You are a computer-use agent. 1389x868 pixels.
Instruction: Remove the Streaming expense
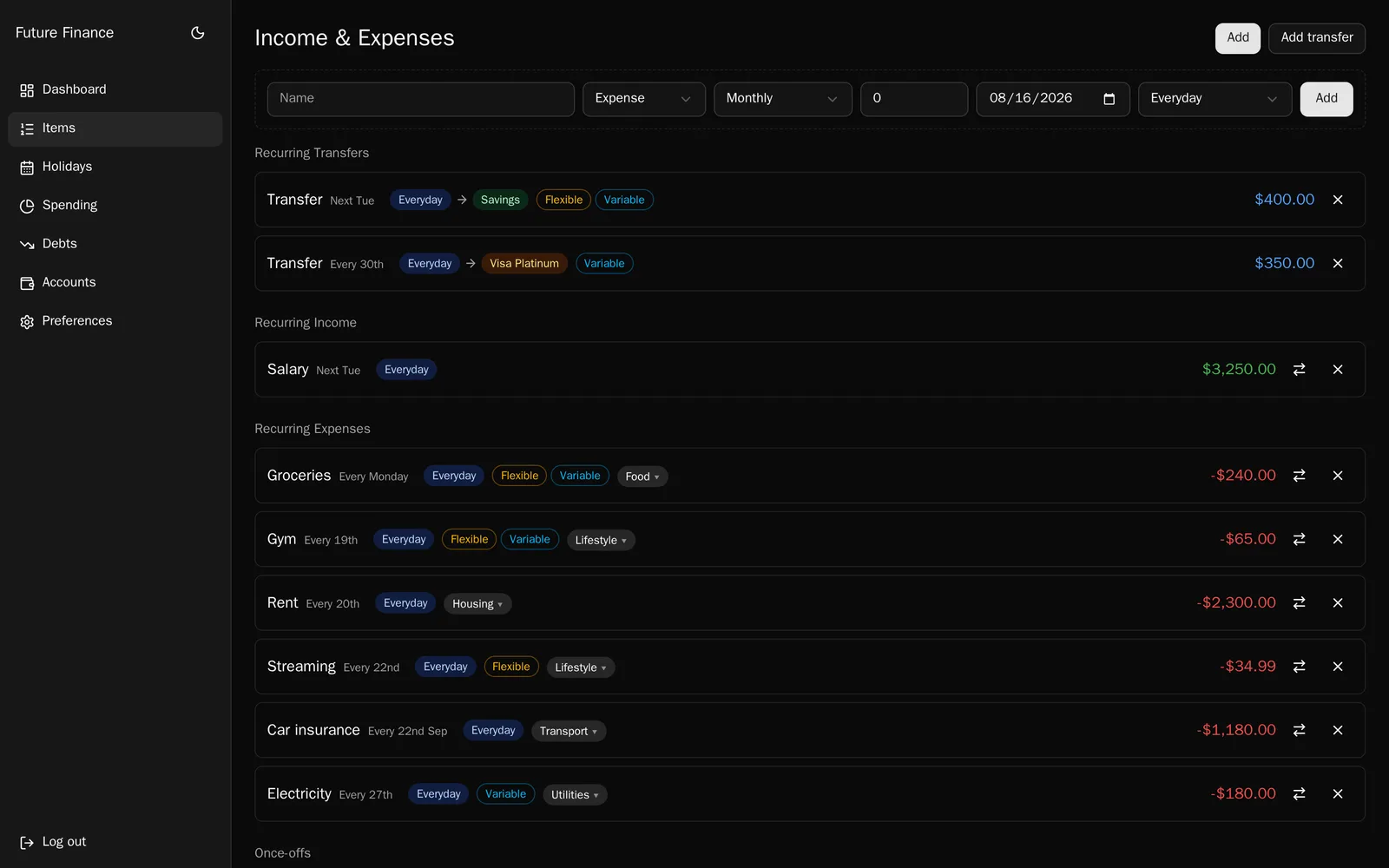(x=1338, y=667)
